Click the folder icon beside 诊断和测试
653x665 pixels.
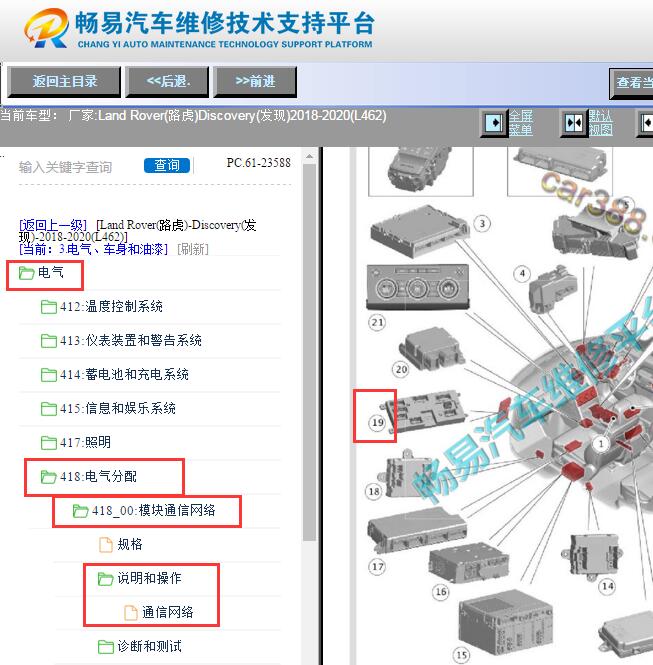[x=106, y=646]
